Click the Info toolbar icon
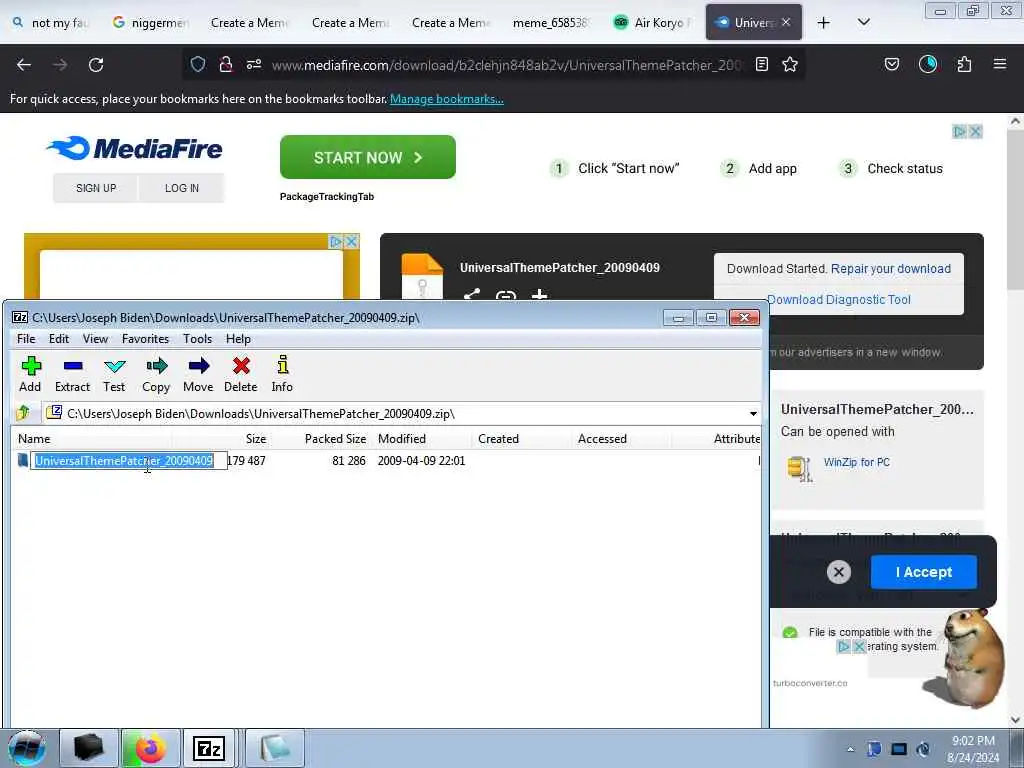 point(282,374)
